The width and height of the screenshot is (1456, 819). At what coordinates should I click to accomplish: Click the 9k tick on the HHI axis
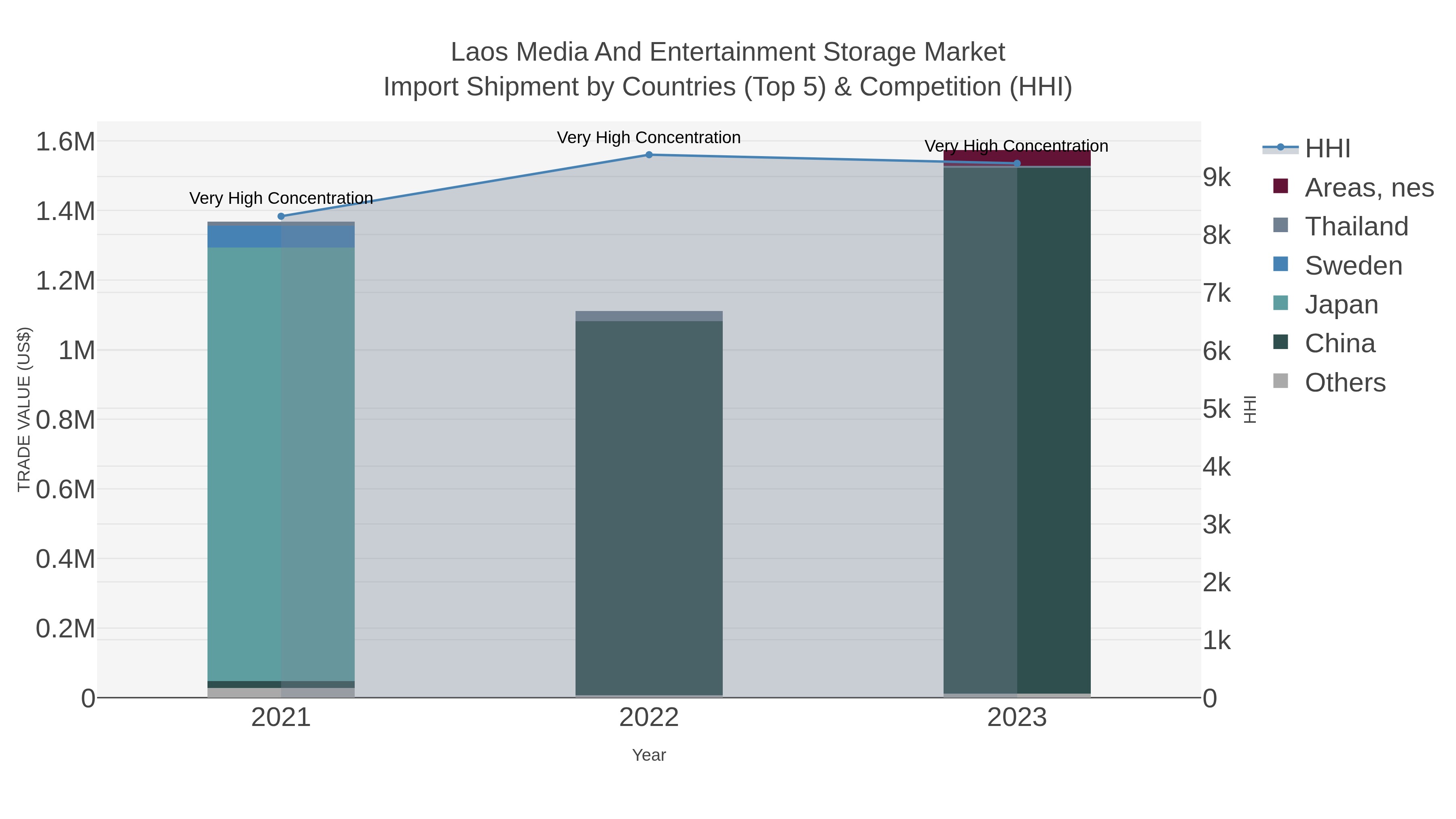click(x=1217, y=178)
